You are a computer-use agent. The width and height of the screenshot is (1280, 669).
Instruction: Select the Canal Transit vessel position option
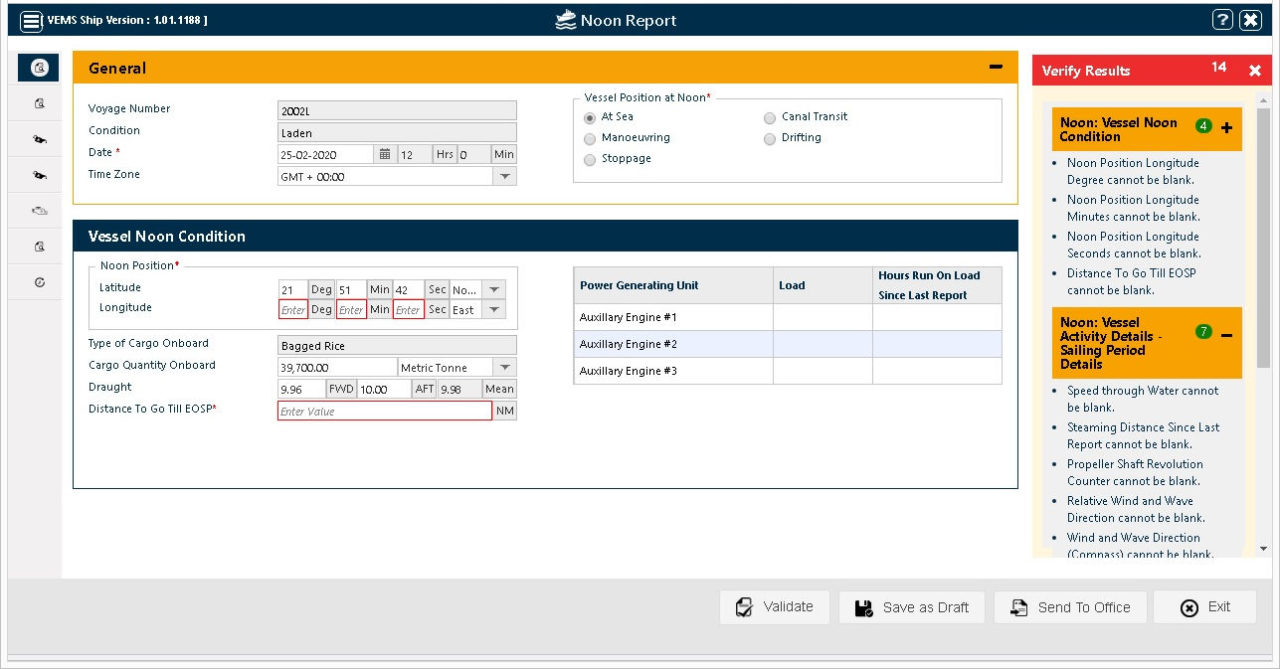pos(770,117)
